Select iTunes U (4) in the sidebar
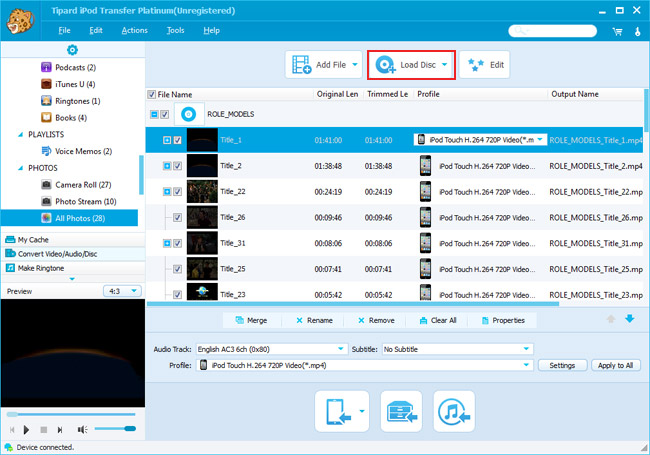Screen dimensions: 650x455 pyautogui.click(x=68, y=84)
